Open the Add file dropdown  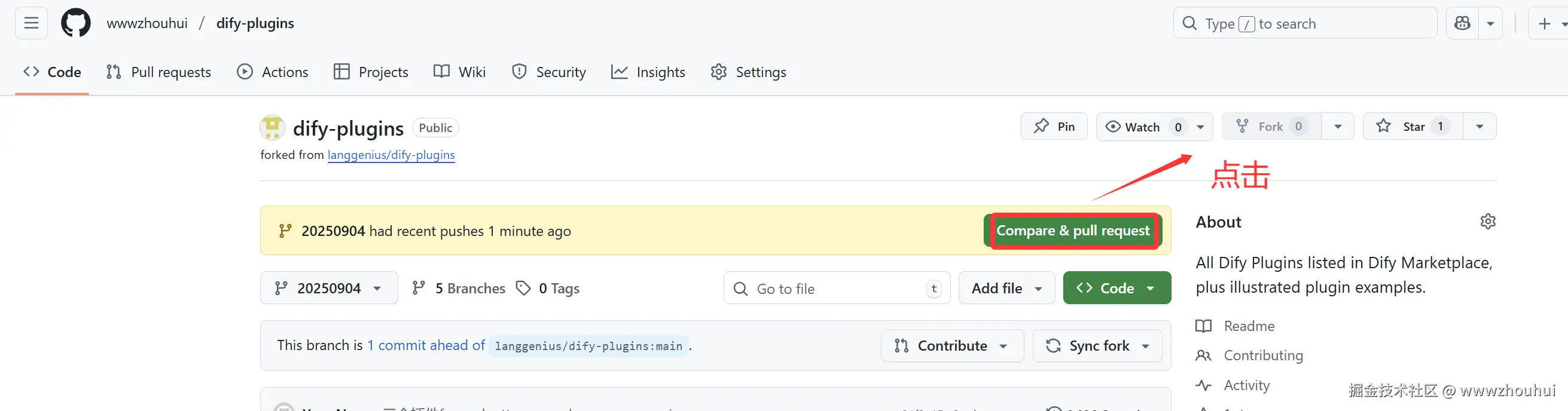coord(1007,288)
